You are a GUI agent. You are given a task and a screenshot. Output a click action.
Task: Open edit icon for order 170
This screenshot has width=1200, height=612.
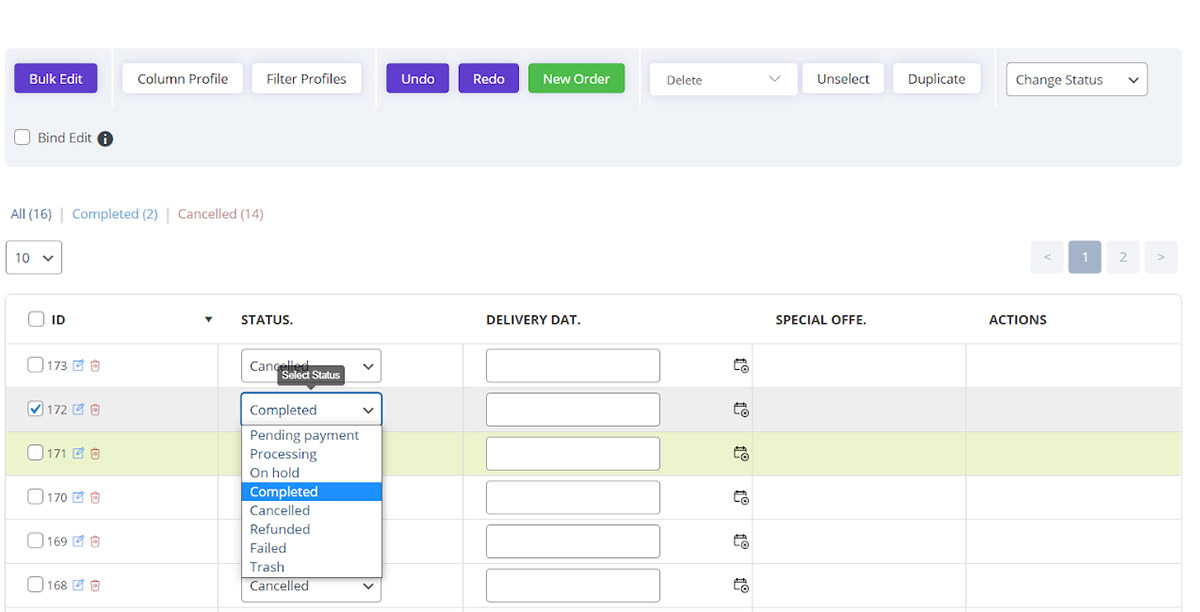[78, 498]
